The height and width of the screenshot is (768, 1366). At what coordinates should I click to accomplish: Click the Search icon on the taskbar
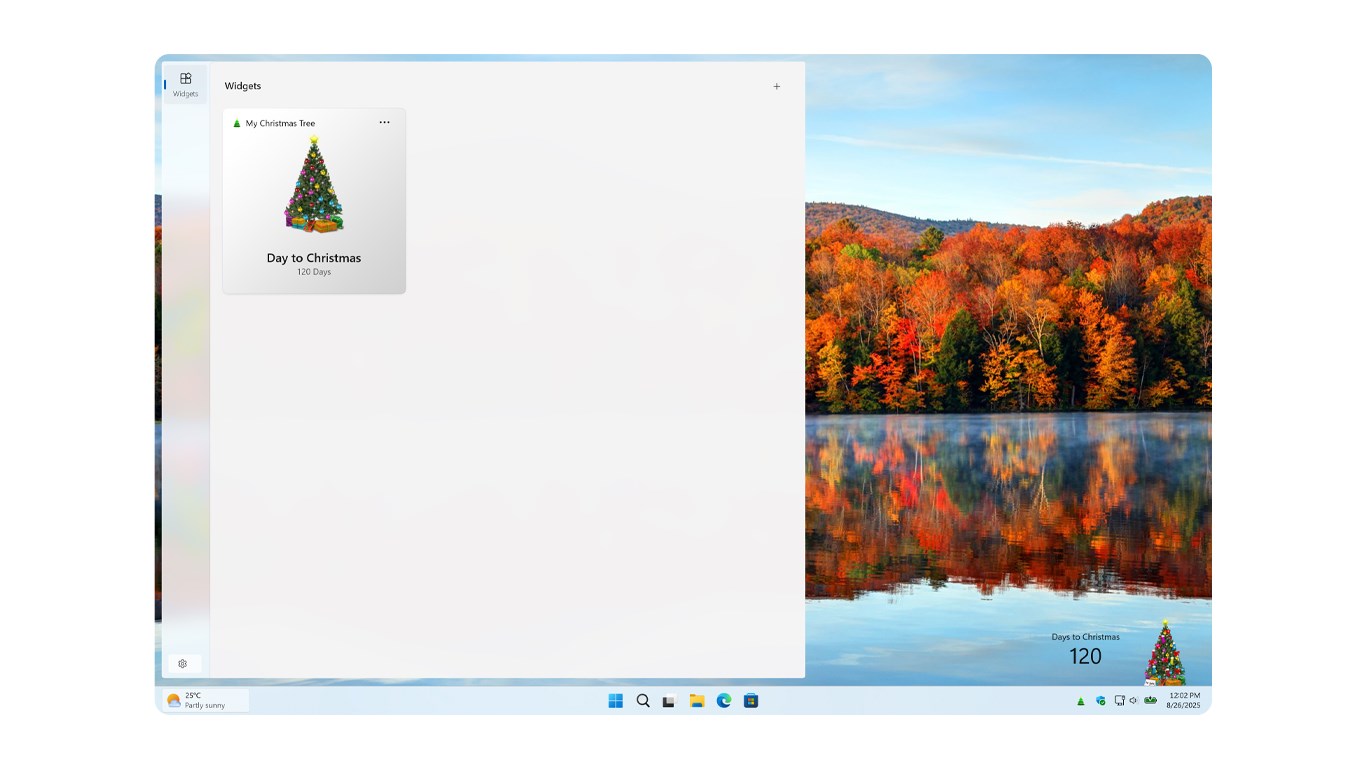[641, 700]
